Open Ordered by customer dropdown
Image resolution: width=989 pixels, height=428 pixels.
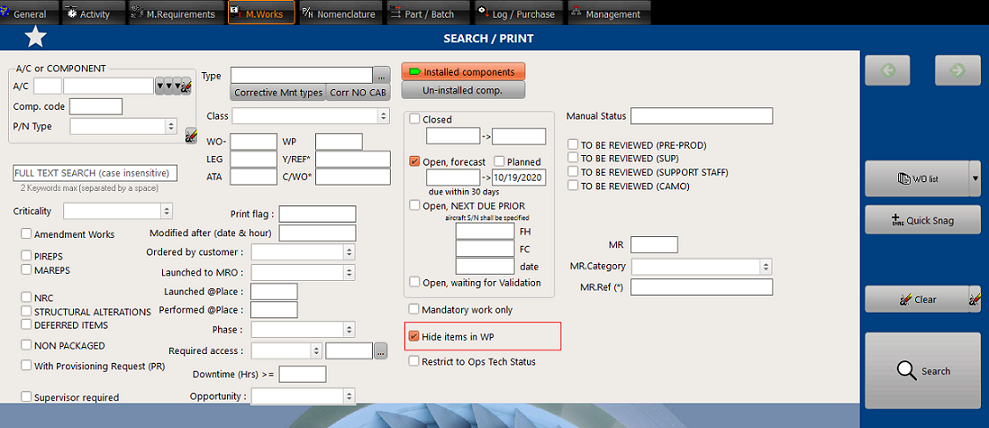coord(303,252)
